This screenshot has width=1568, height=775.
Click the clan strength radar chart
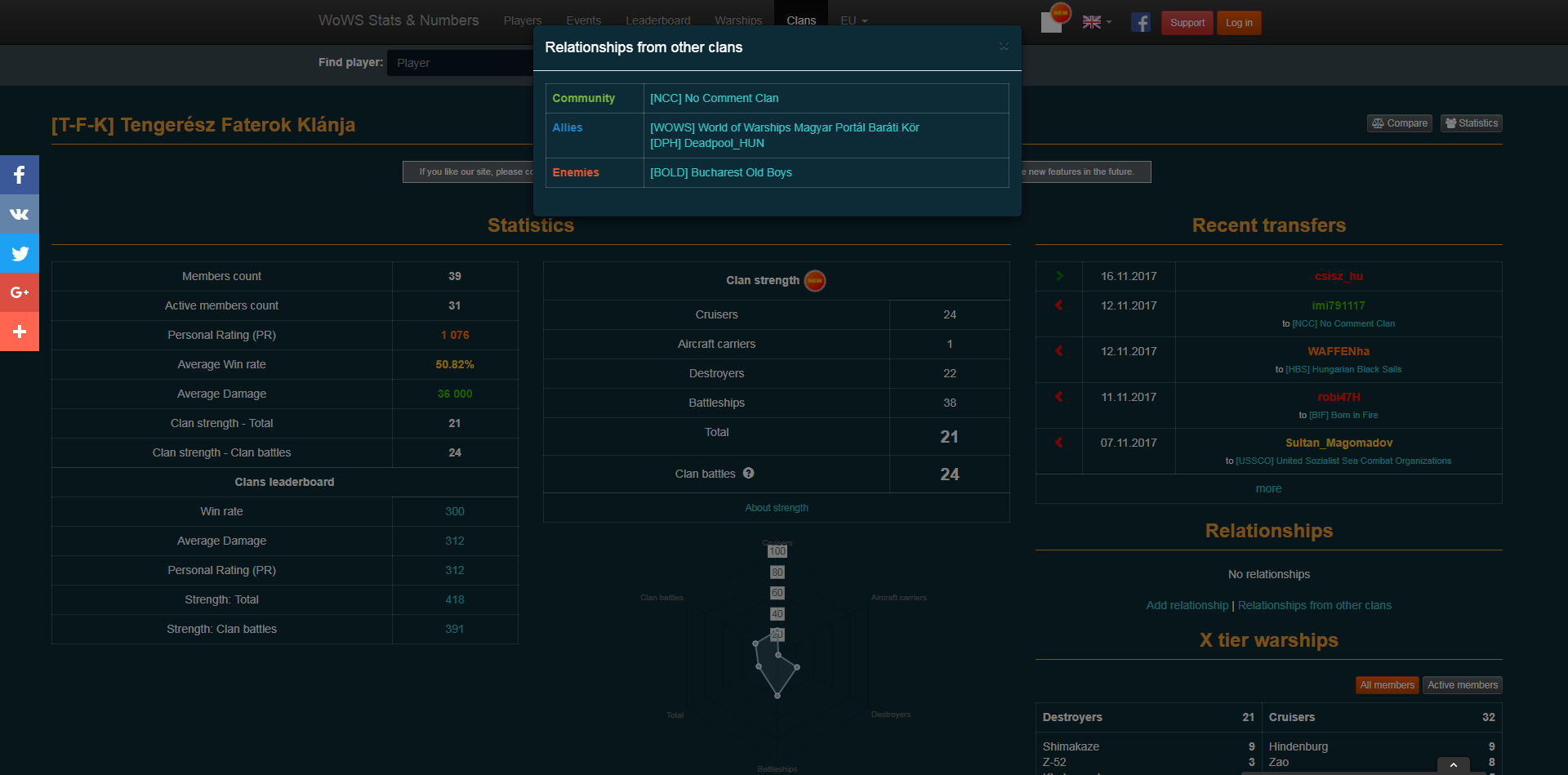click(x=777, y=656)
